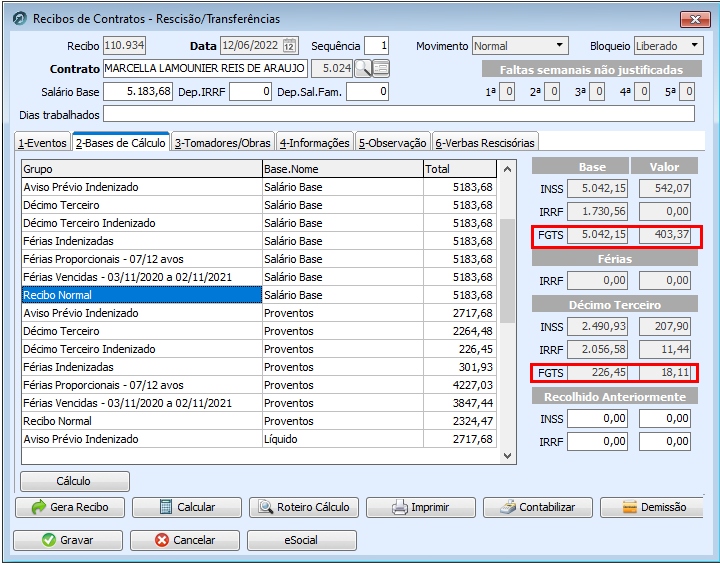
Task: Open the eSocial button
Action: point(302,540)
